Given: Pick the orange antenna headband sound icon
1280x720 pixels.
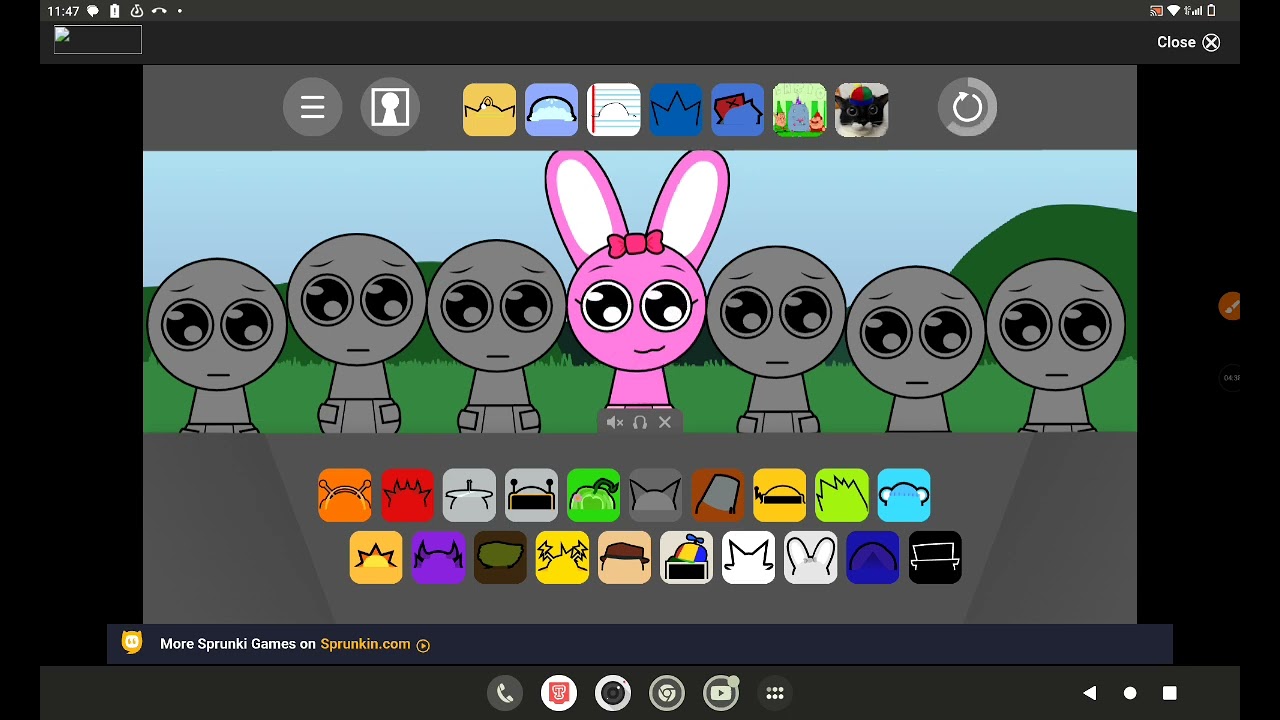Looking at the screenshot, I should tap(345, 495).
